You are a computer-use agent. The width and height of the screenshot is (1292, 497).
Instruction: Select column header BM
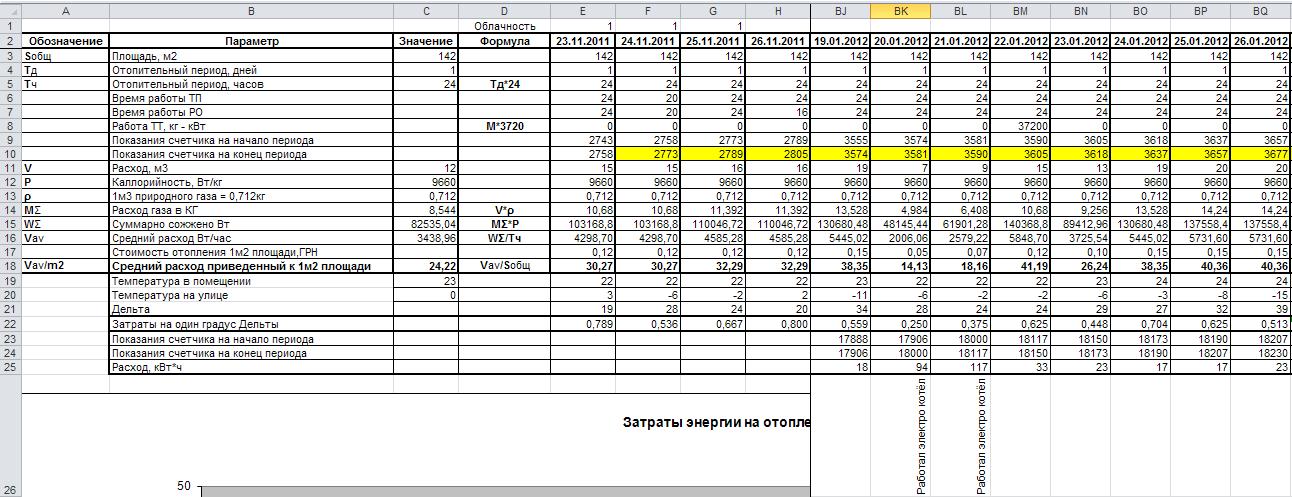[x=1020, y=10]
